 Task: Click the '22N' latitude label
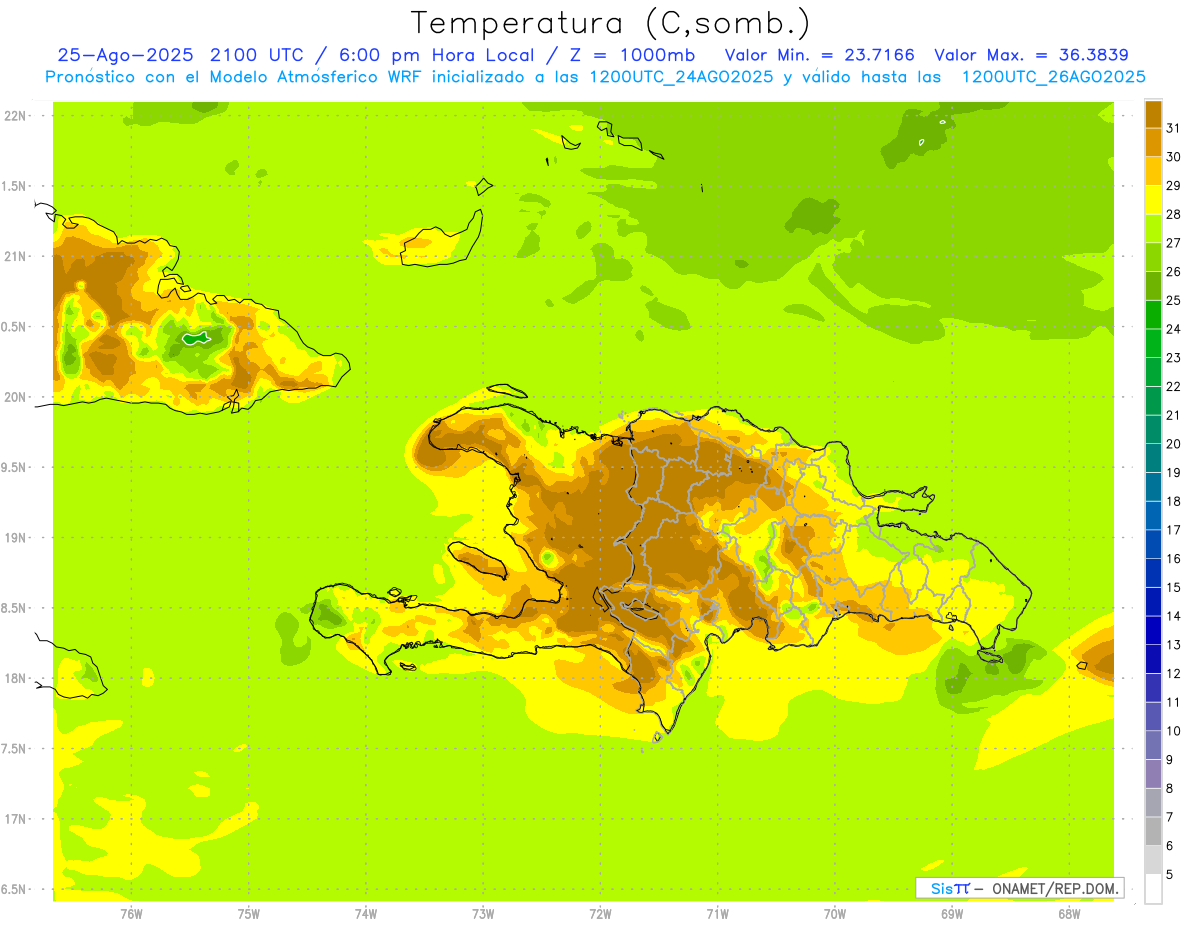tap(15, 115)
